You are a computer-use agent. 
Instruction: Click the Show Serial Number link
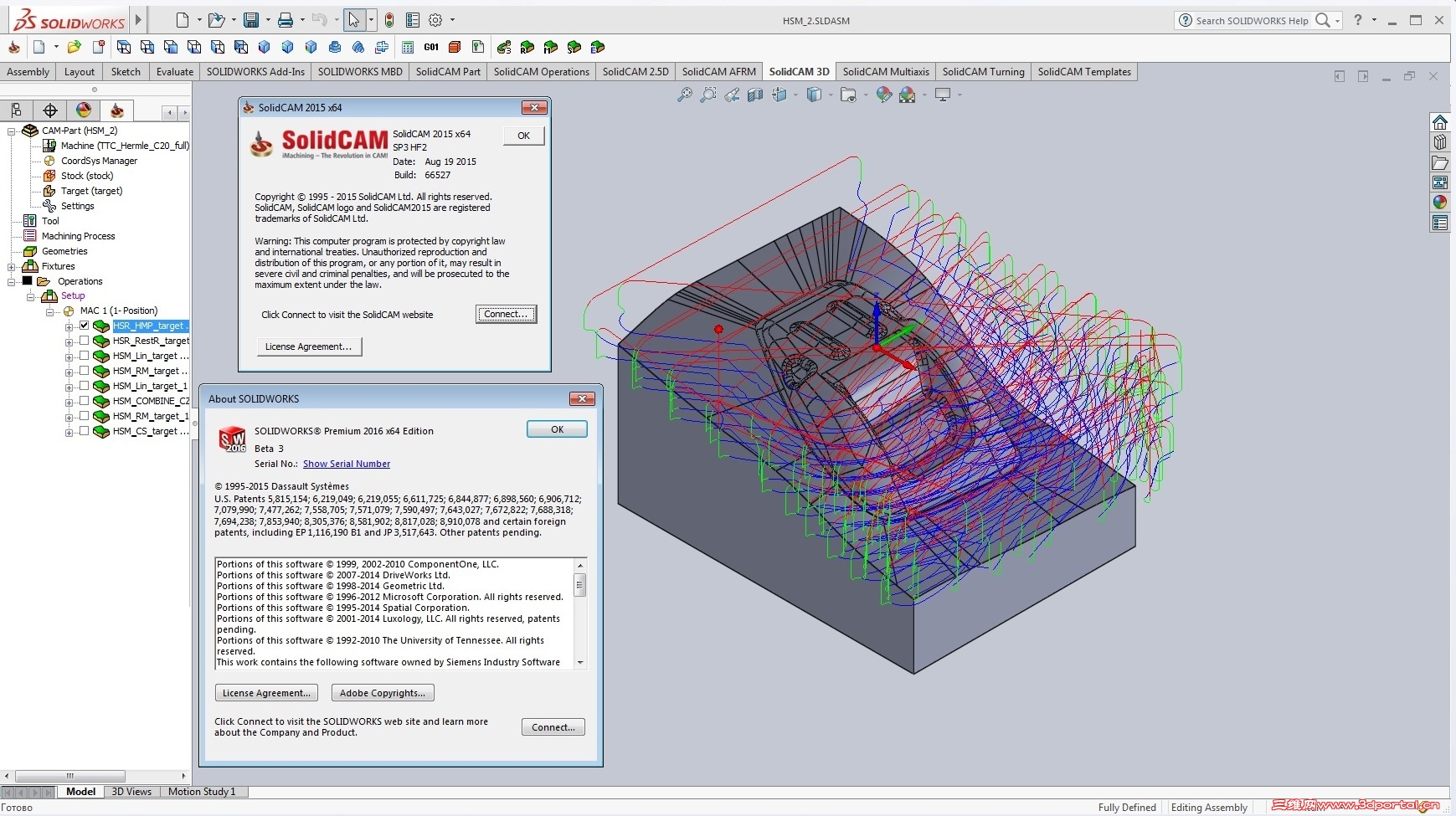coord(346,464)
